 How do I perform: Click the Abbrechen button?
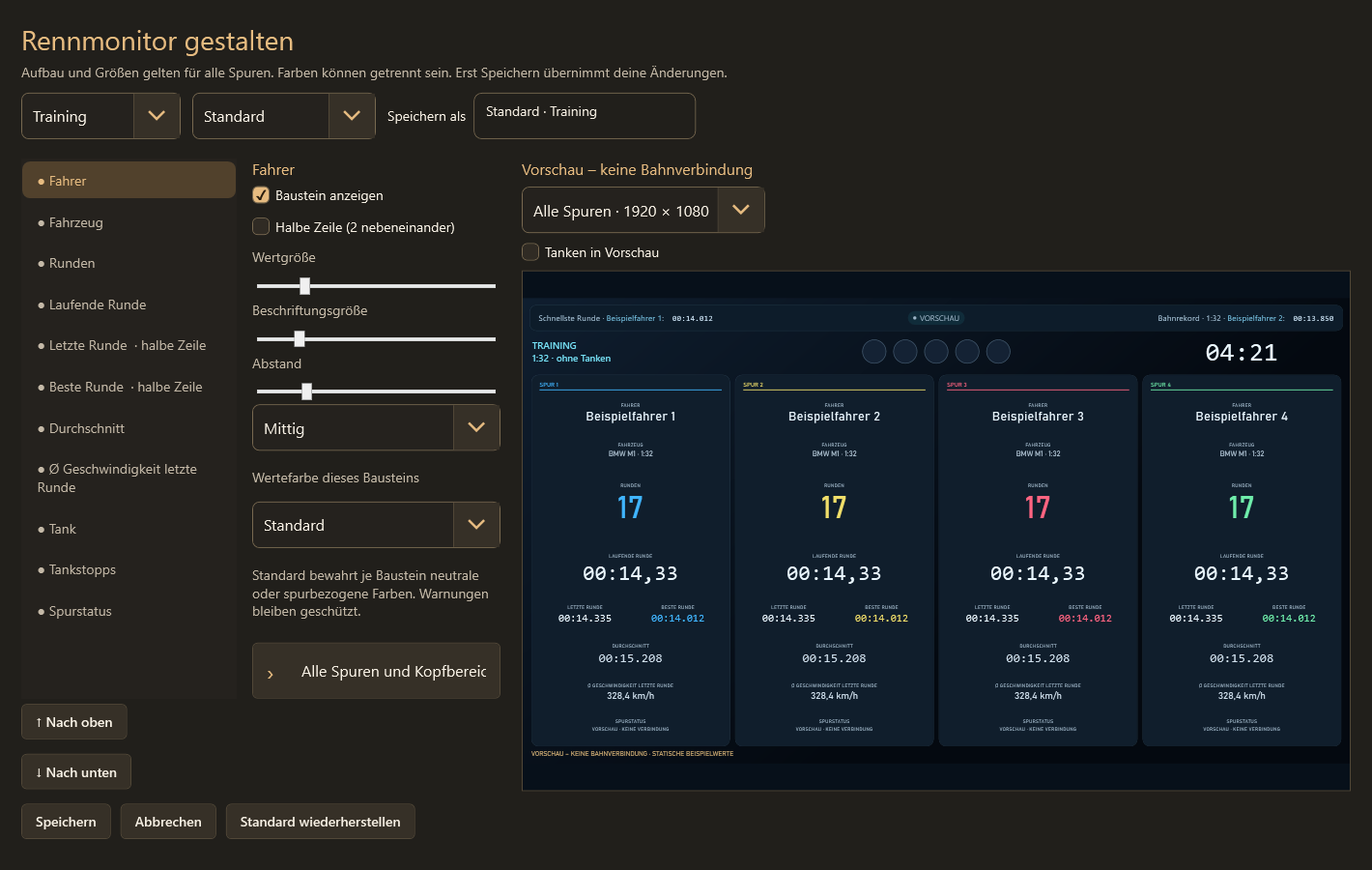tap(168, 822)
